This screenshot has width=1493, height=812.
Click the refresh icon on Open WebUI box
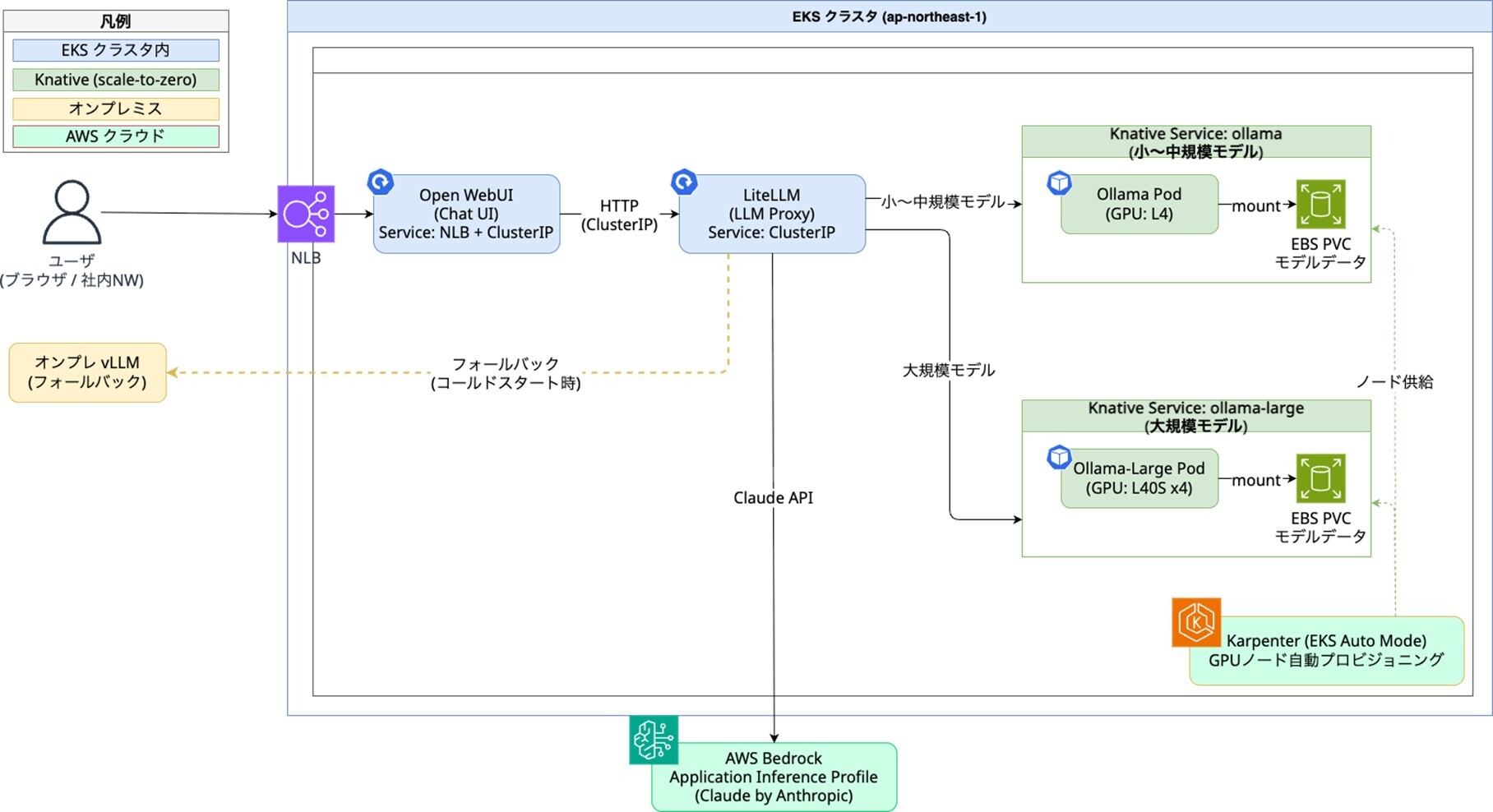[380, 181]
